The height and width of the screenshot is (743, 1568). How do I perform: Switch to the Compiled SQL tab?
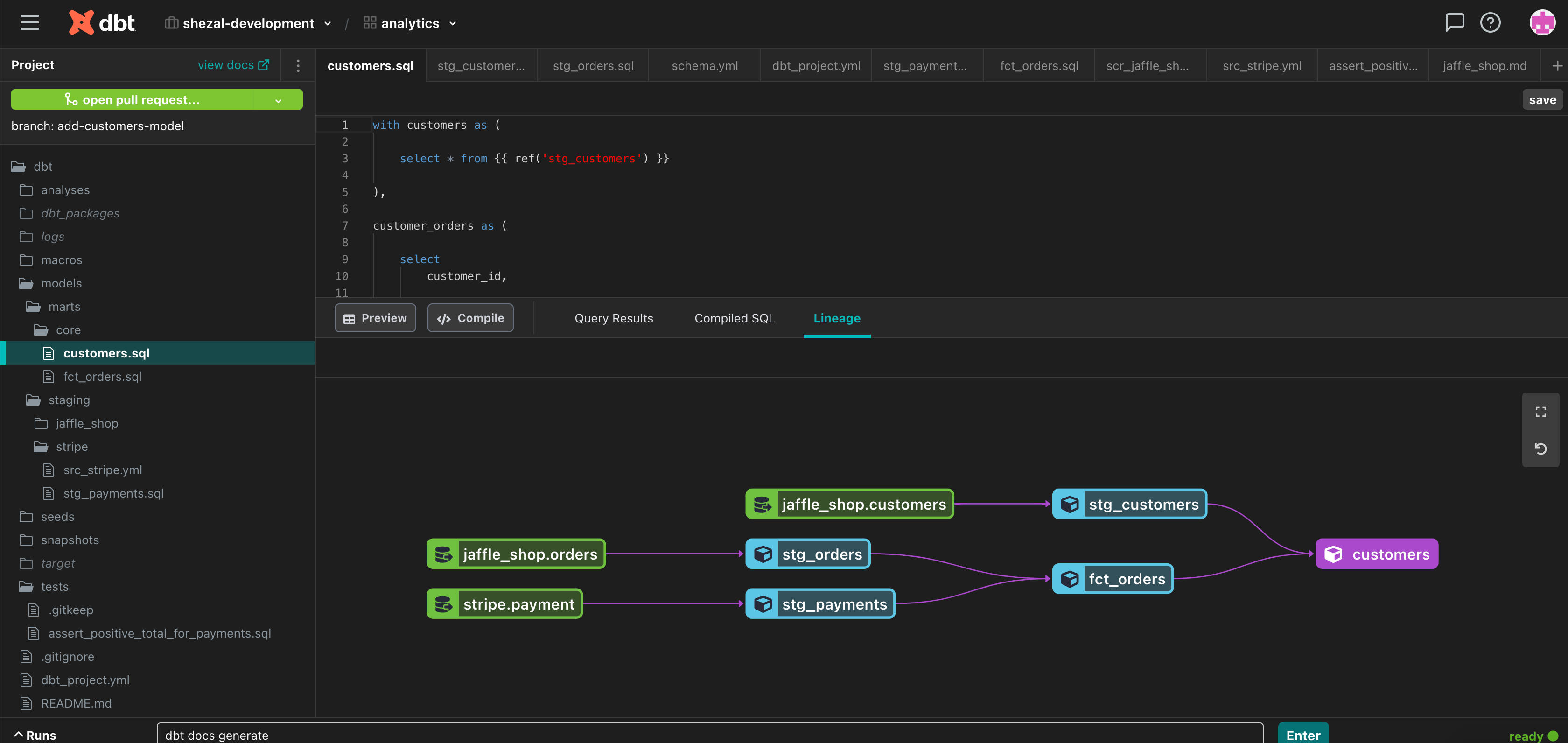pos(734,318)
